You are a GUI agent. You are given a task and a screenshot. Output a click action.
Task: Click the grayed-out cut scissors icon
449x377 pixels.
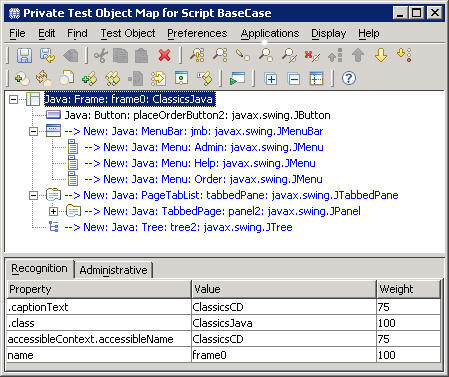(100, 55)
